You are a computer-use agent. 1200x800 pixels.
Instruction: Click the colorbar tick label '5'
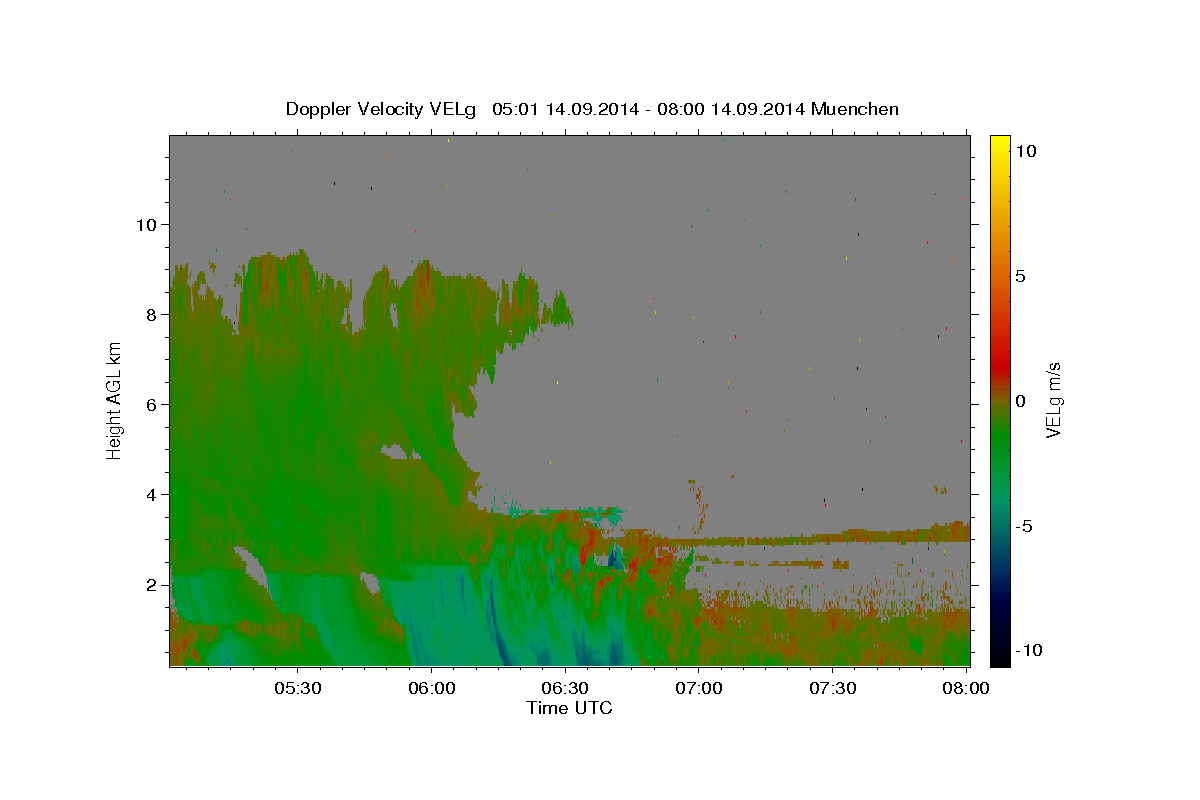1020,276
